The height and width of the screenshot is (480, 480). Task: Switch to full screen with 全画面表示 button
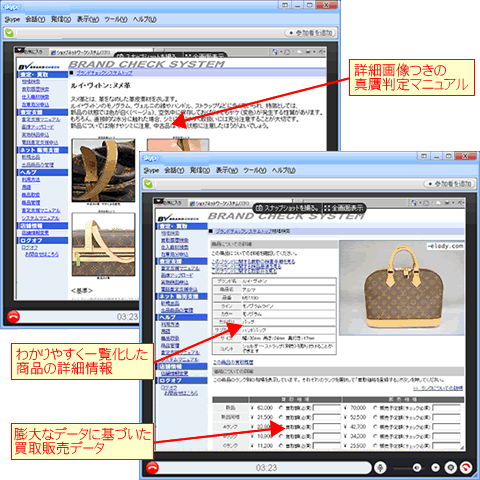pos(344,208)
